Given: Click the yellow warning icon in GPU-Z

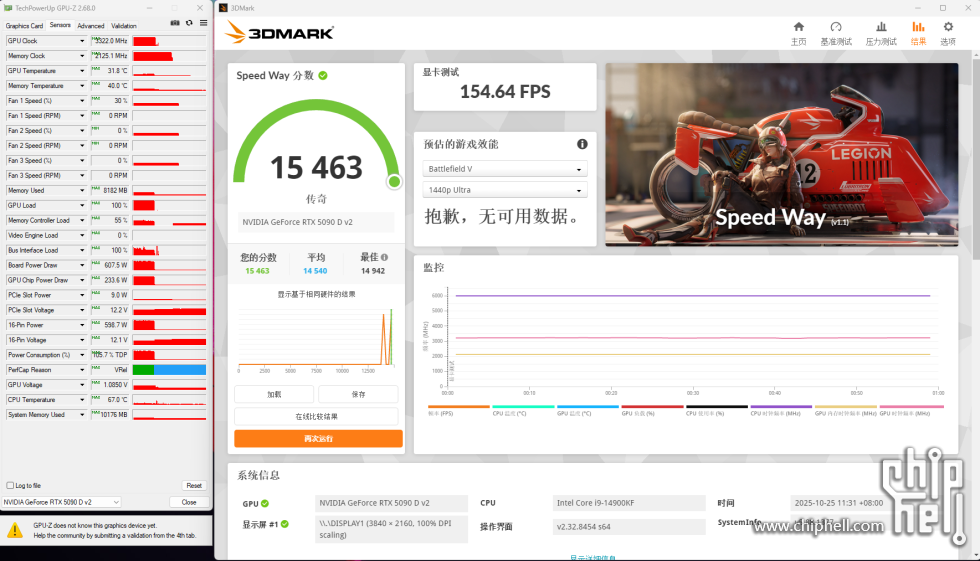Looking at the screenshot, I should pyautogui.click(x=15, y=530).
